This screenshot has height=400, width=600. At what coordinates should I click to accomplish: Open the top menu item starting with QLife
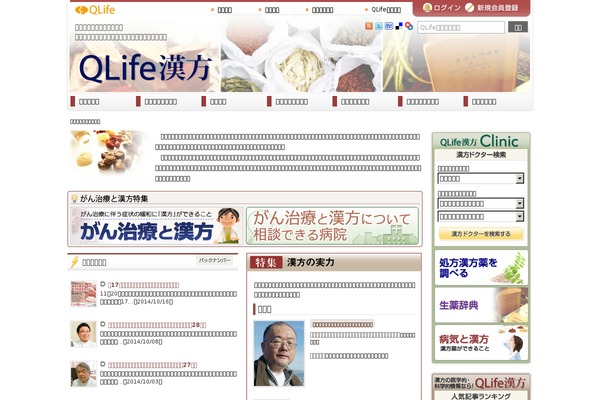386,10
